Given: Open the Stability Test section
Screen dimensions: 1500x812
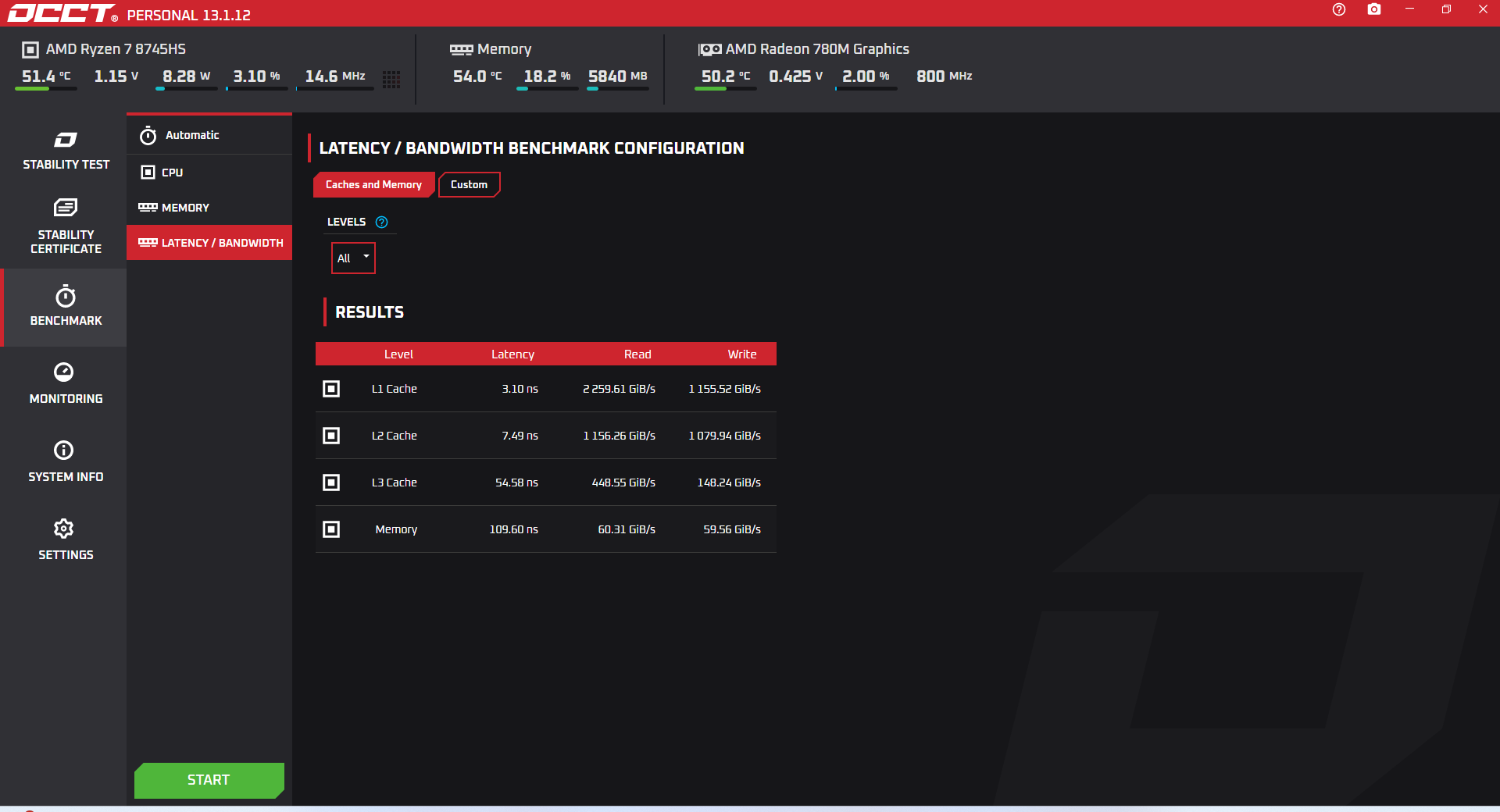Looking at the screenshot, I should tap(66, 151).
